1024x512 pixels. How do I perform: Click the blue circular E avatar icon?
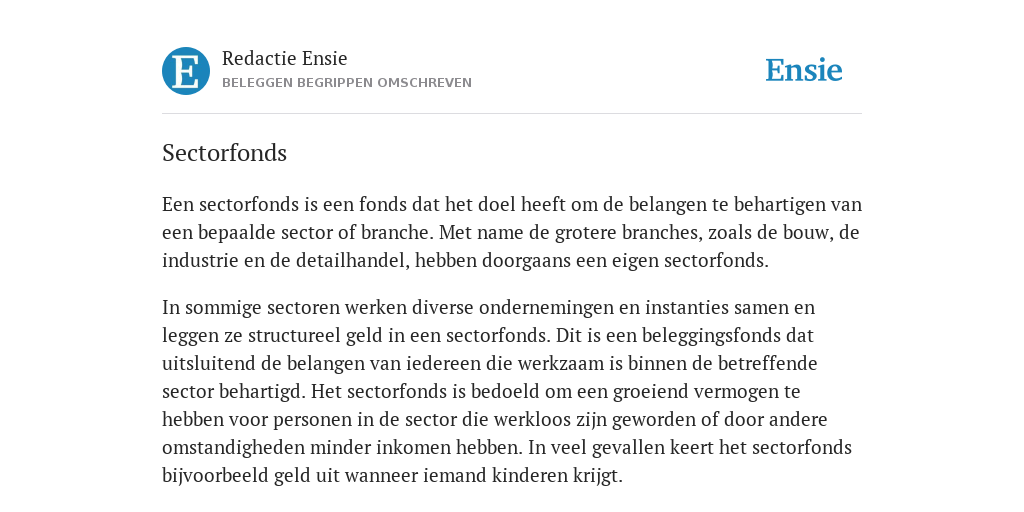186,71
